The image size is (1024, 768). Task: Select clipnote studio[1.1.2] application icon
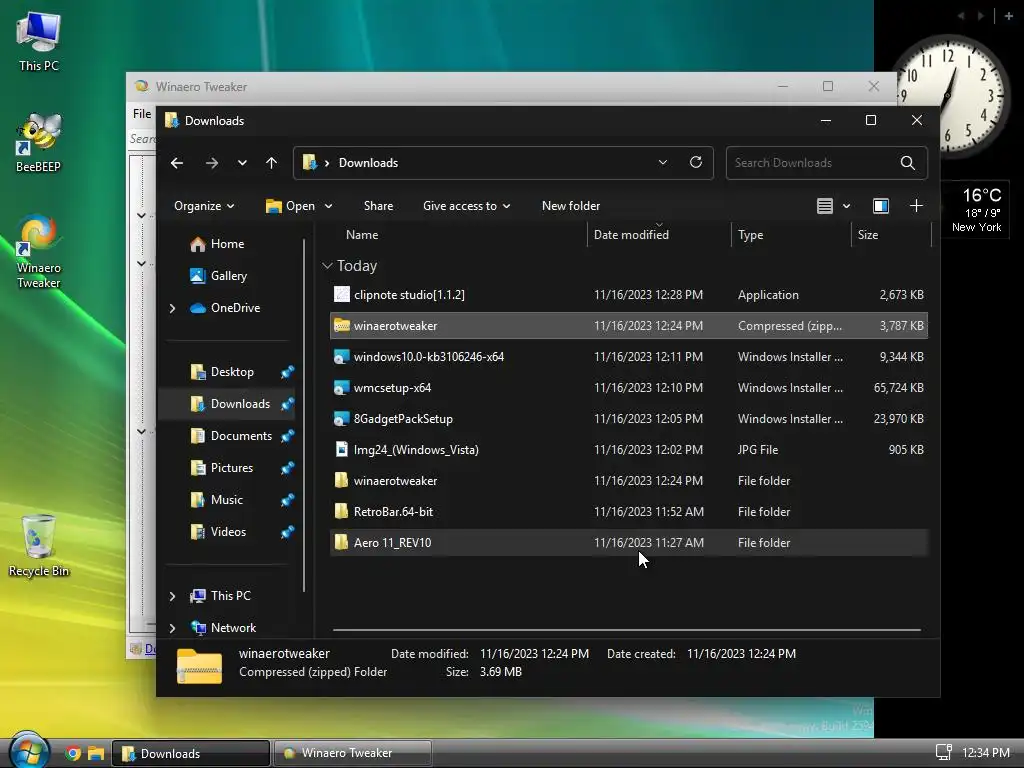[342, 295]
